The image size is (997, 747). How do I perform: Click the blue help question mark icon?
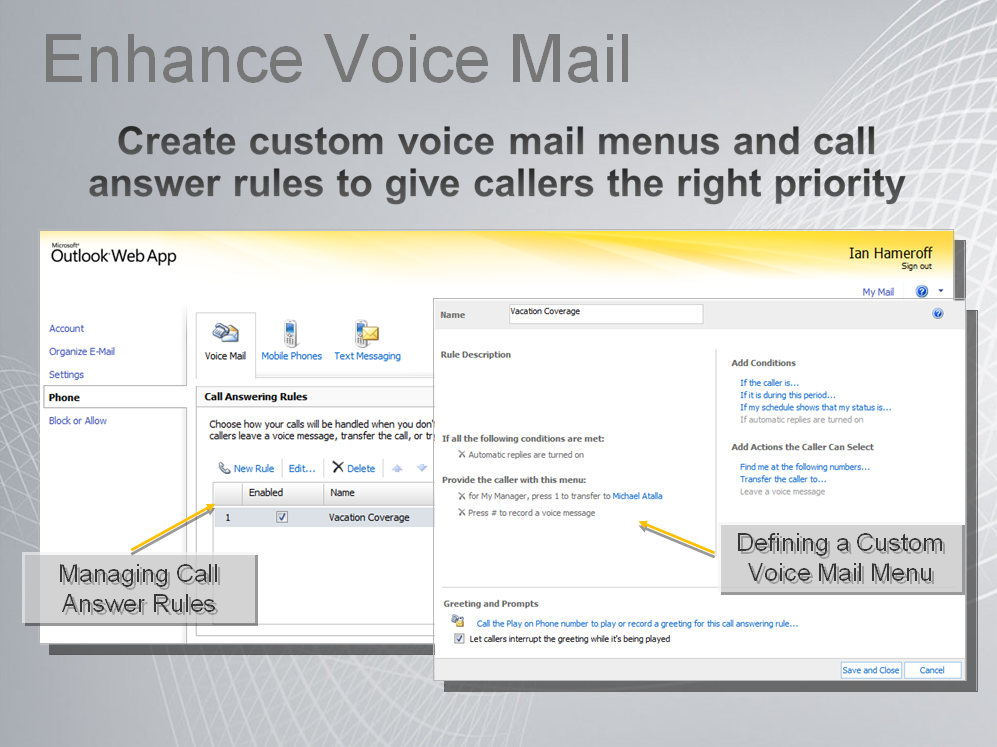tap(921, 292)
